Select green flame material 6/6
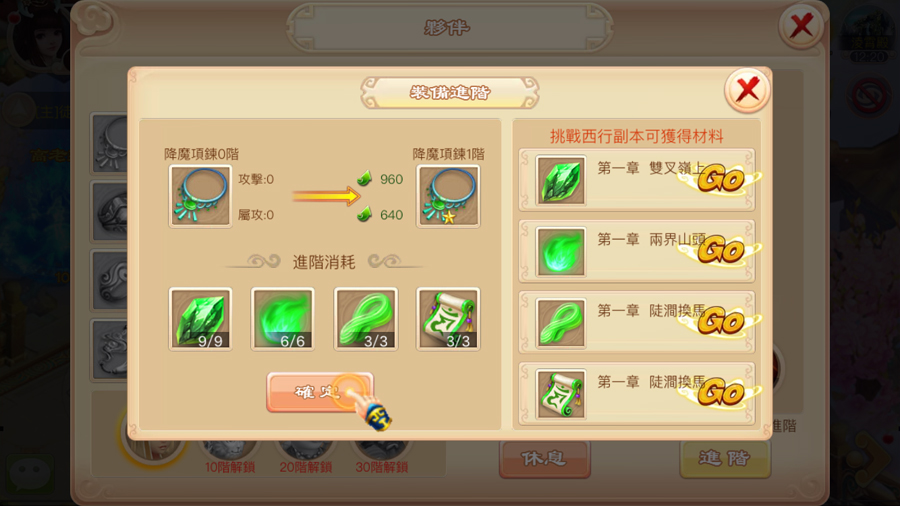Image resolution: width=900 pixels, height=506 pixels. (x=282, y=319)
